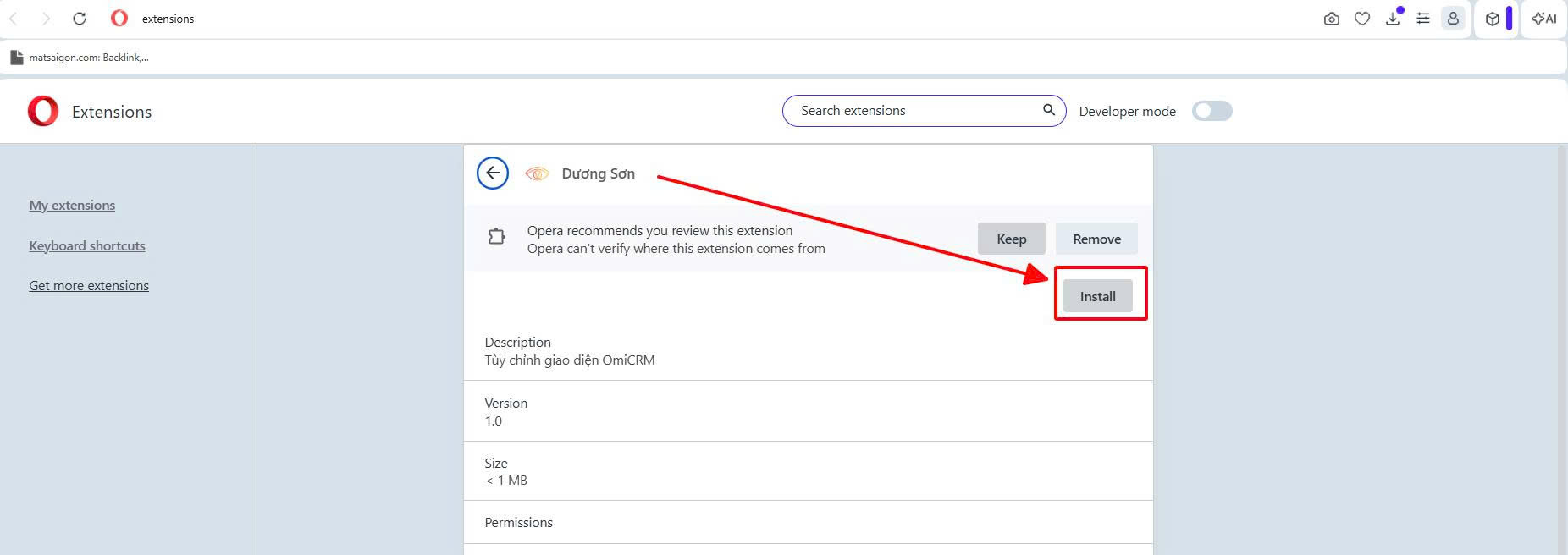Click 'Opera recommends you review this extension'
This screenshot has height=555, width=1568.
(660, 230)
